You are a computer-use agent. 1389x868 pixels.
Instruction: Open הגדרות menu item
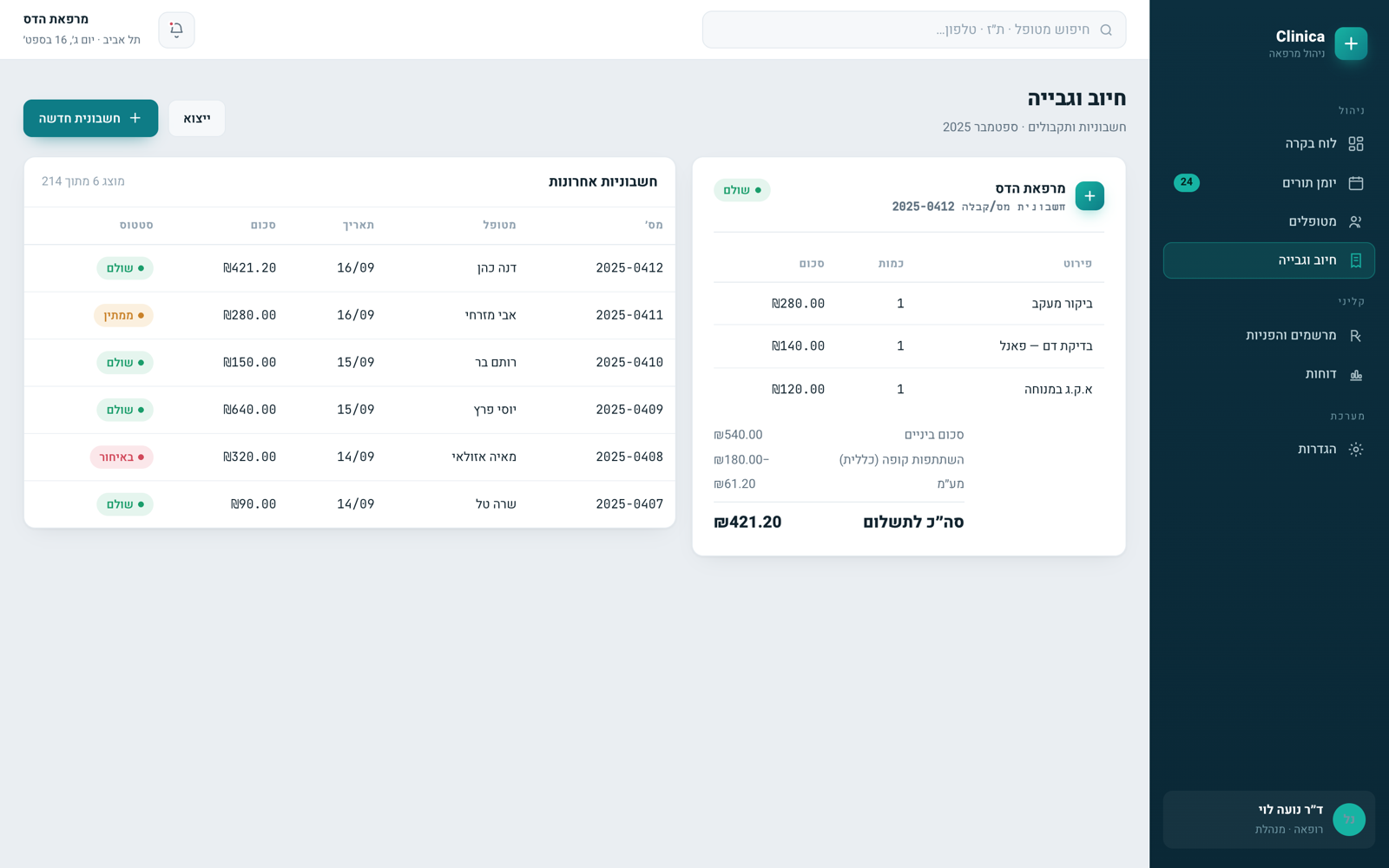click(1269, 449)
